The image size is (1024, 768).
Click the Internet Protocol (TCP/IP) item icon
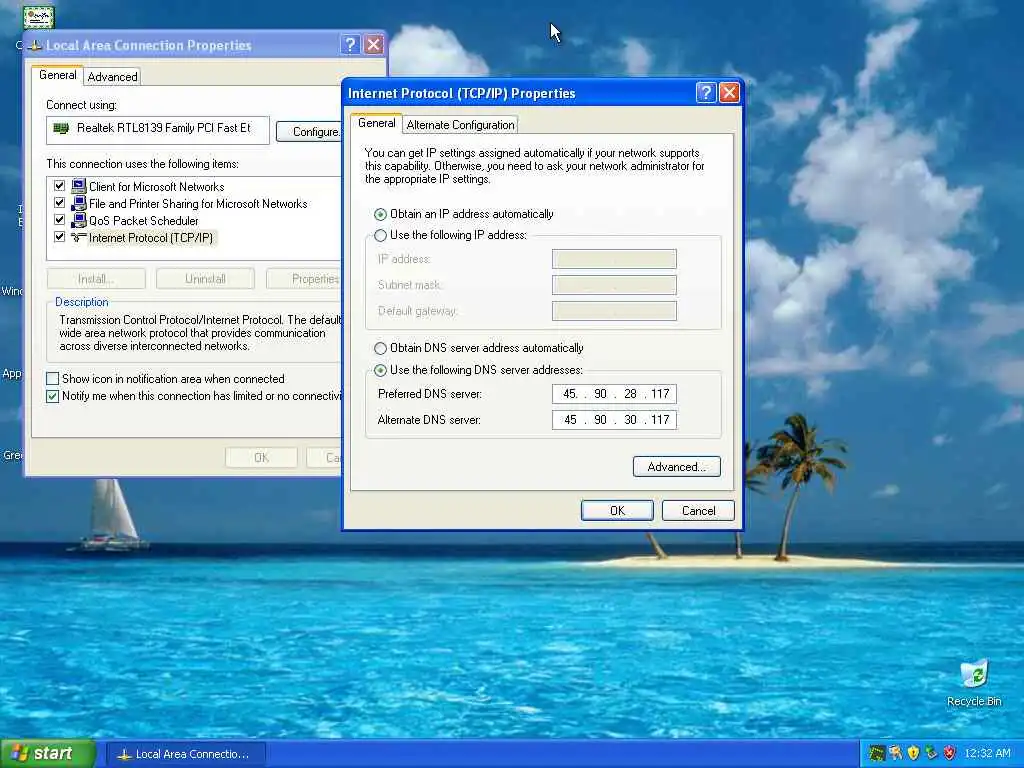tap(78, 237)
